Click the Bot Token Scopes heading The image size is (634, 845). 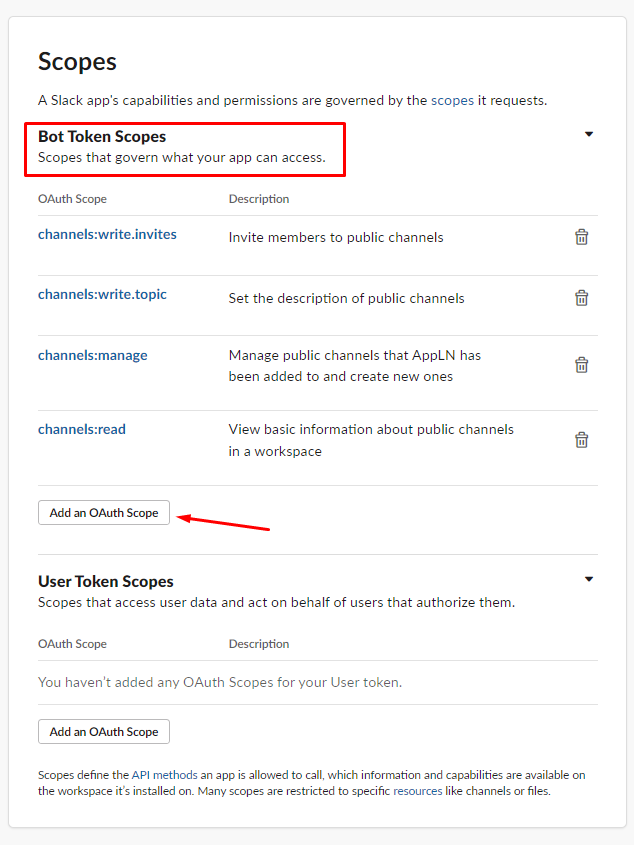[x=102, y=136]
